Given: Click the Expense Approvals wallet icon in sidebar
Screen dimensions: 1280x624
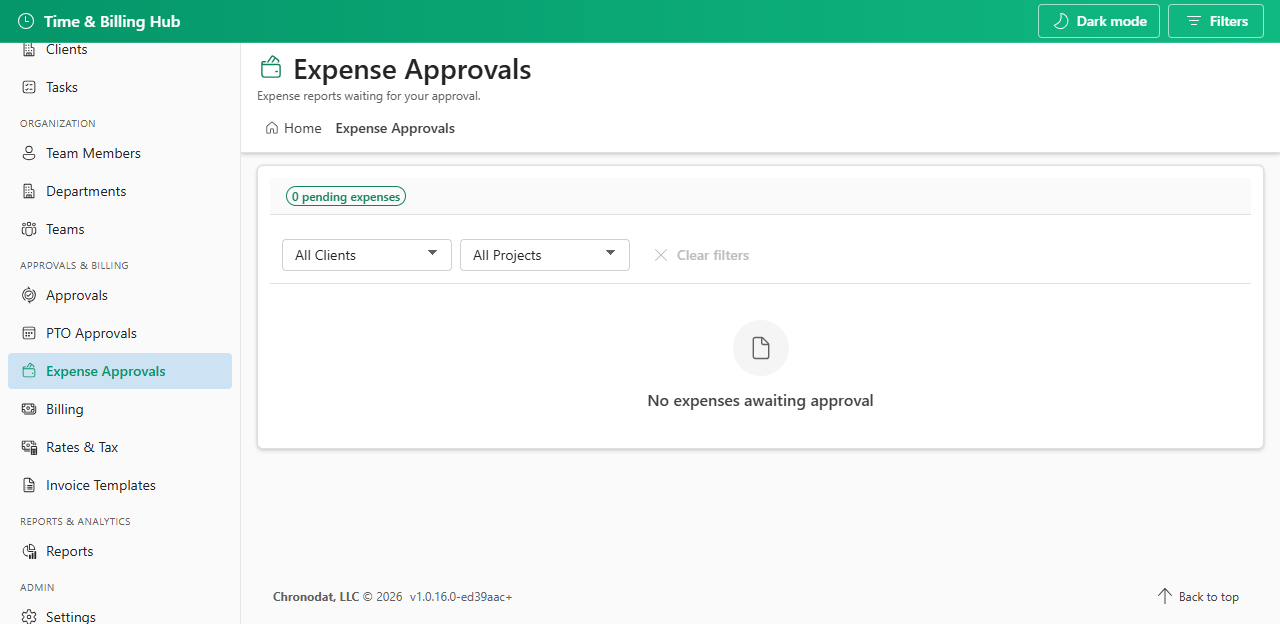Looking at the screenshot, I should 29,371.
